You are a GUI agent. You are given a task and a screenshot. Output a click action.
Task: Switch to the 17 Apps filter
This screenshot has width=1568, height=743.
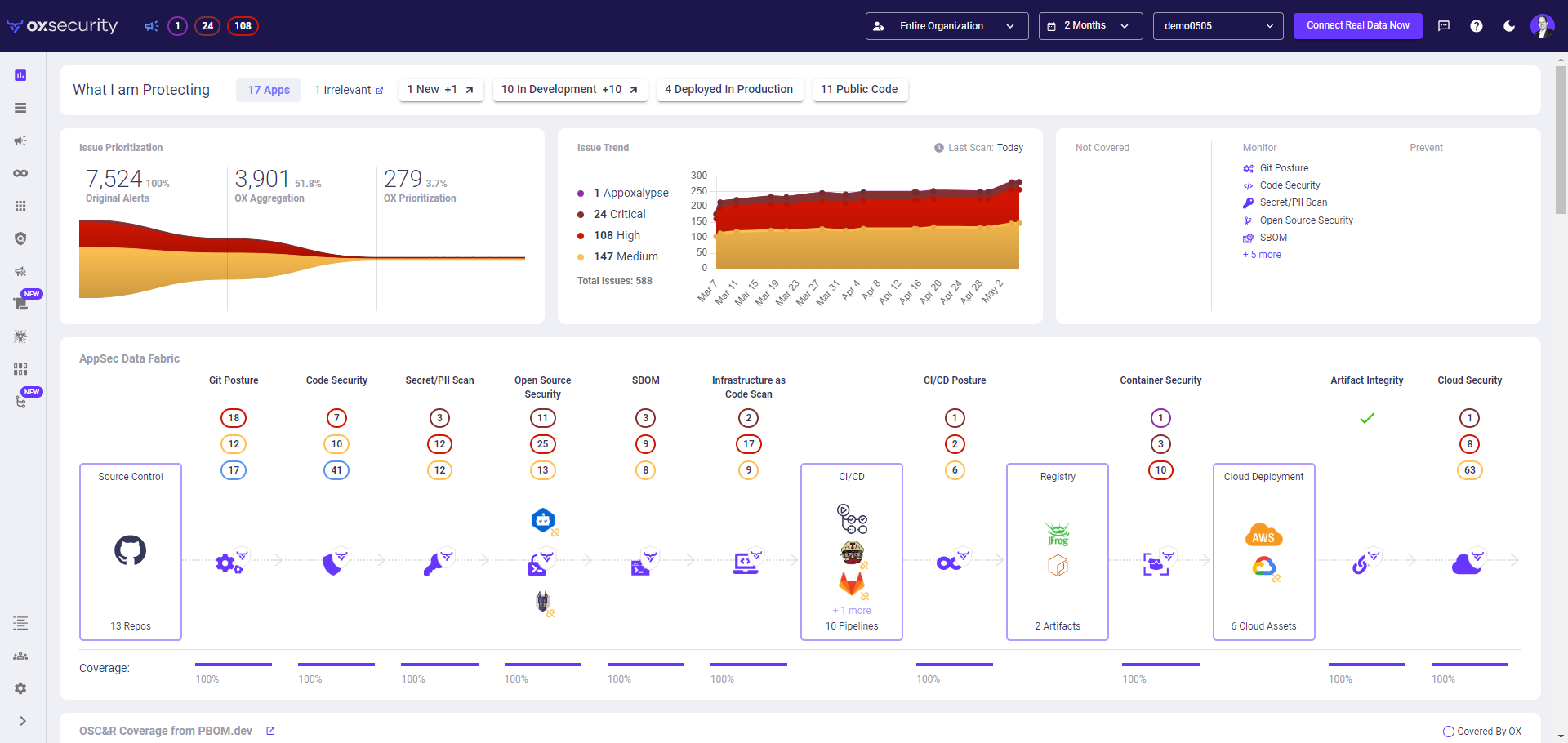click(x=268, y=90)
